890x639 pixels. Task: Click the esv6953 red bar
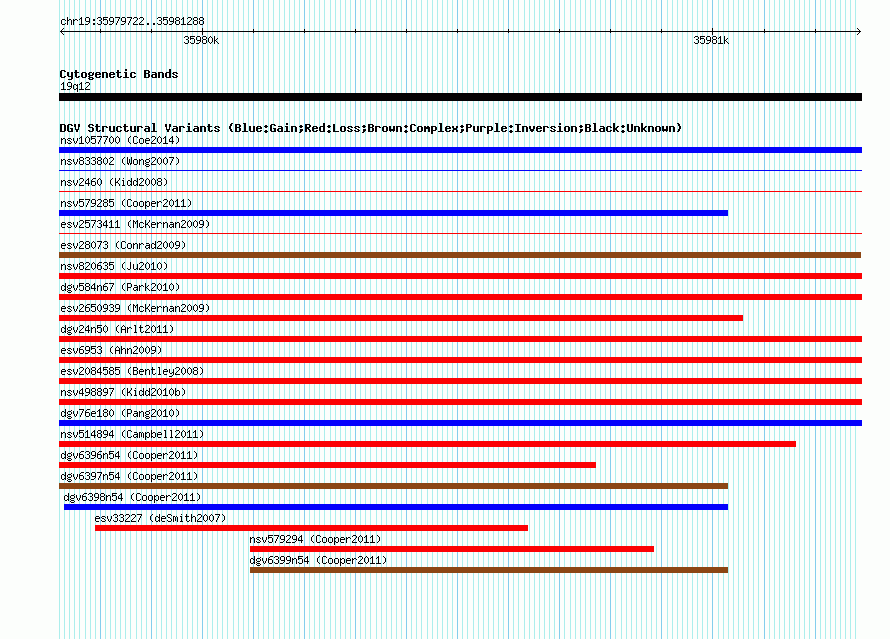(460, 360)
